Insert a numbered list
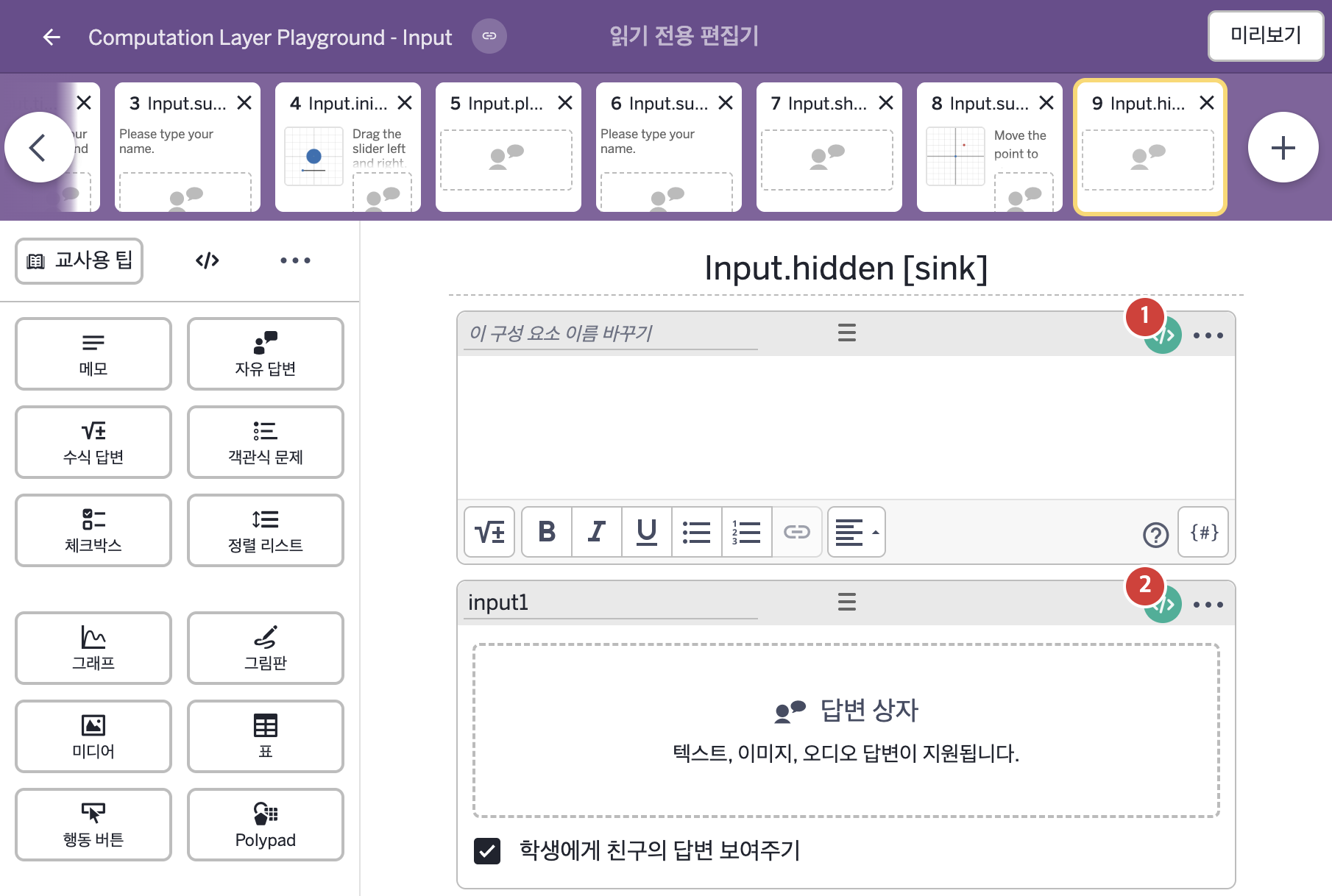Screen dimensions: 1332x896 tap(747, 532)
